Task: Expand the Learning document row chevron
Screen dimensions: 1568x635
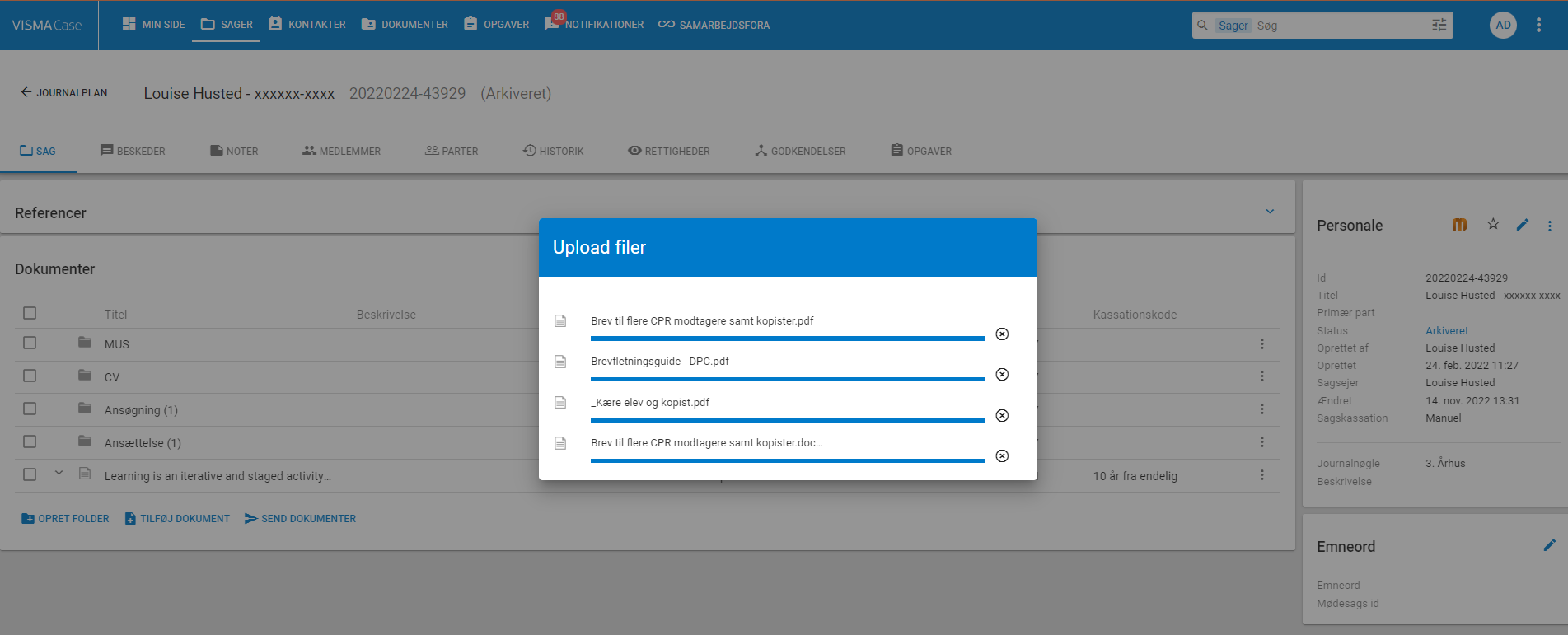Action: 59,473
